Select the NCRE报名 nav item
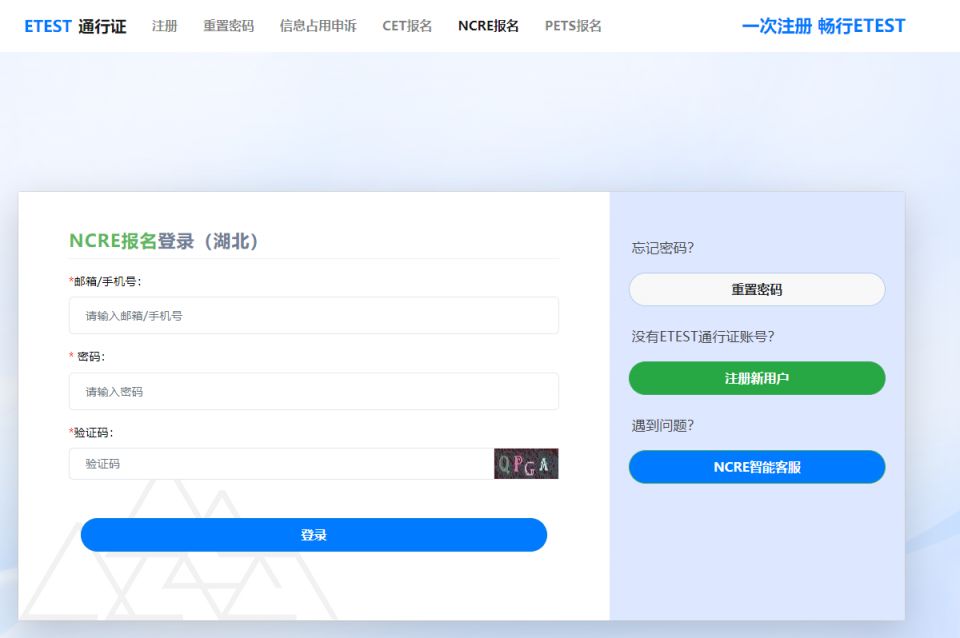Image resolution: width=960 pixels, height=638 pixels. (x=488, y=26)
